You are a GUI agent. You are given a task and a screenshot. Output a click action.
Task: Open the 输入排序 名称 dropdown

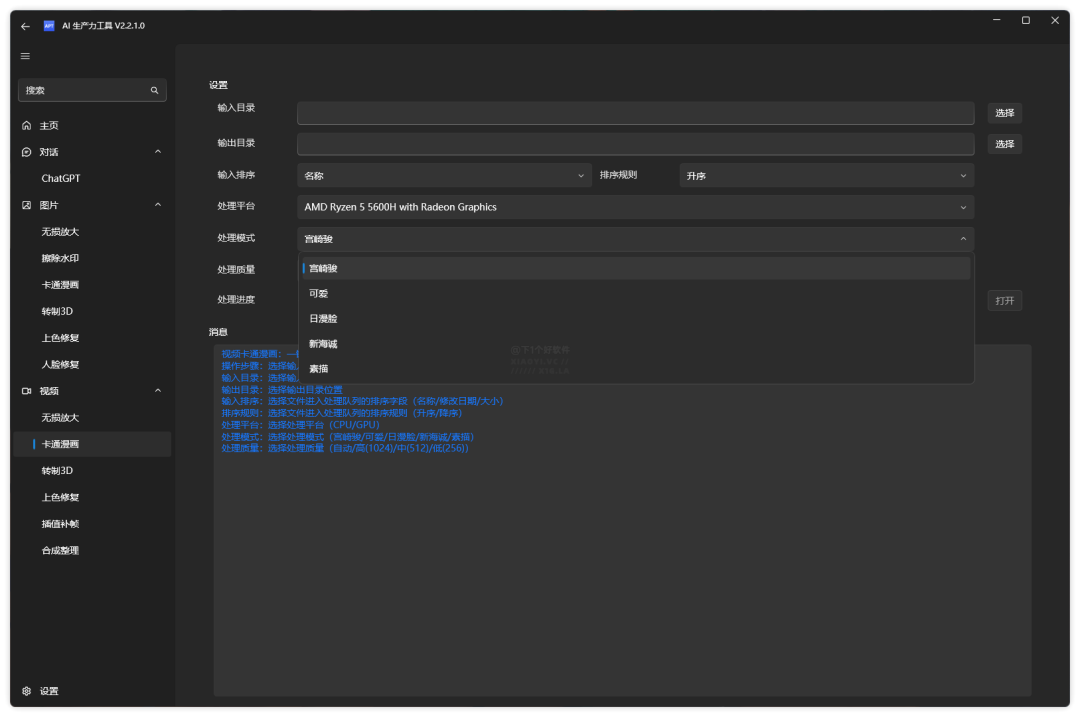pyautogui.click(x=444, y=176)
